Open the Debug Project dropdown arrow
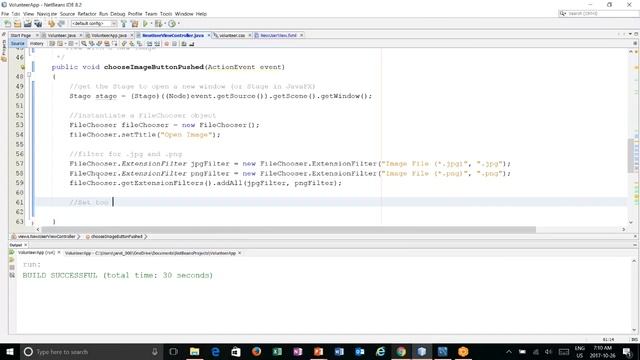 coord(164,24)
